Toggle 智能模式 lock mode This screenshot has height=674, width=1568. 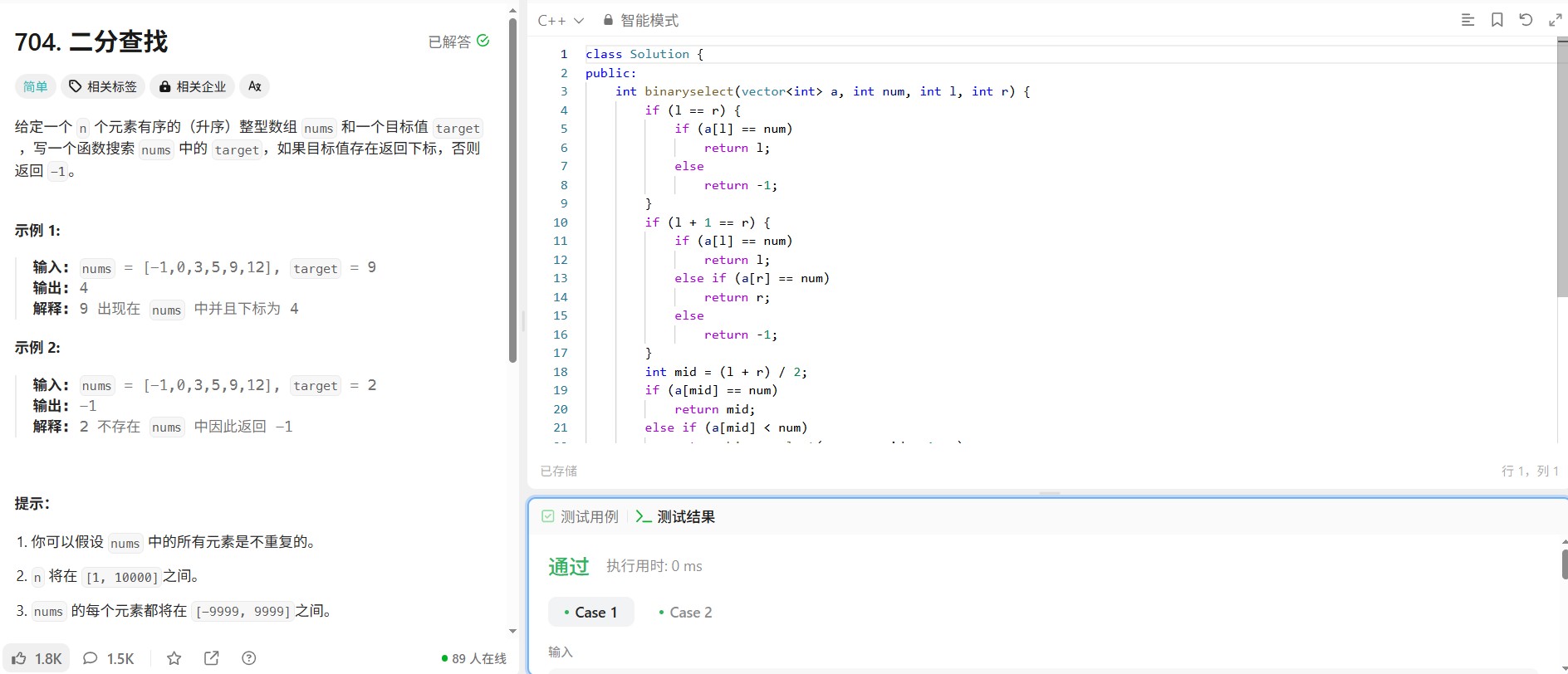pyautogui.click(x=640, y=20)
